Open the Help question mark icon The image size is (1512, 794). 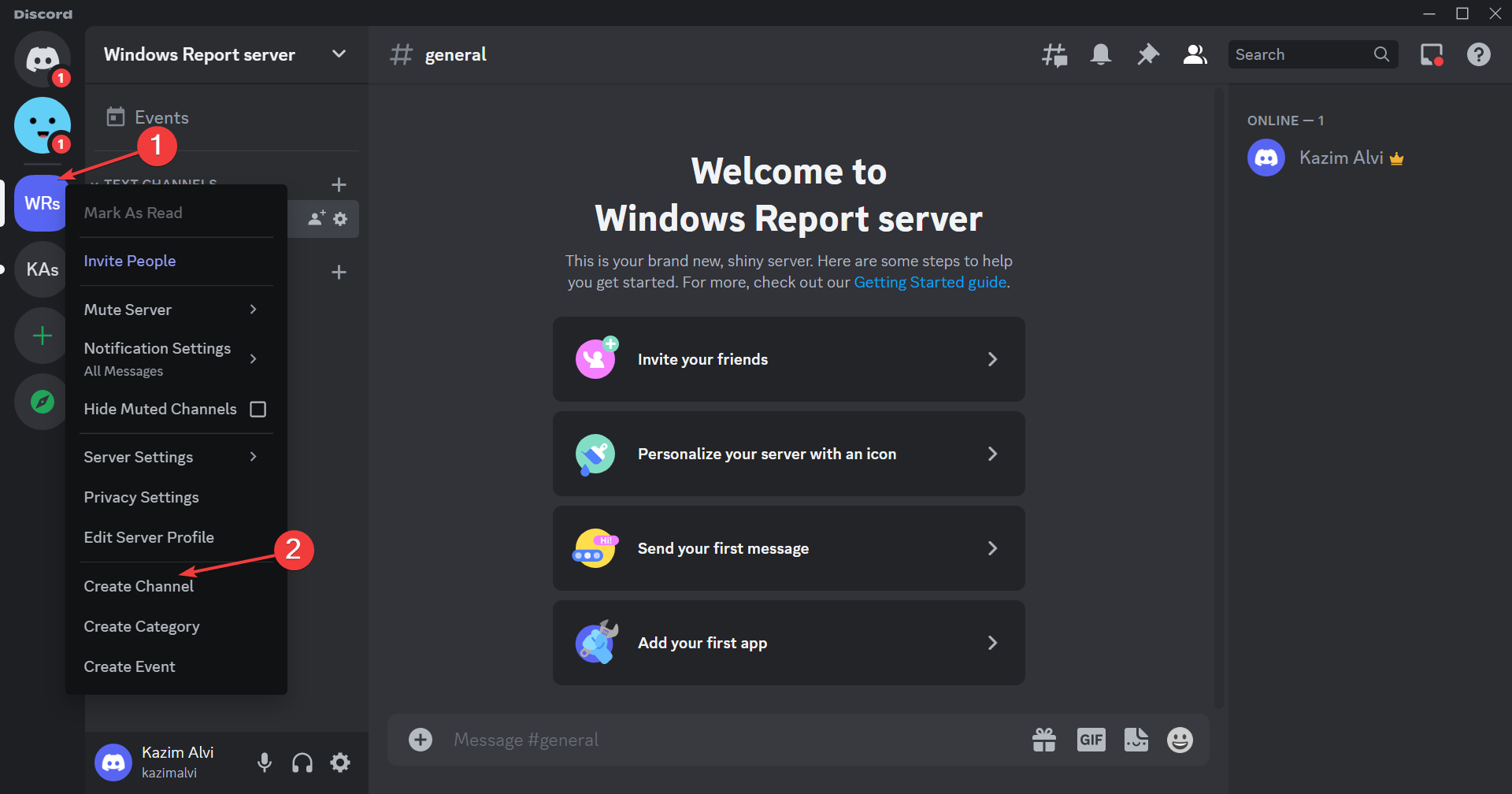point(1479,54)
